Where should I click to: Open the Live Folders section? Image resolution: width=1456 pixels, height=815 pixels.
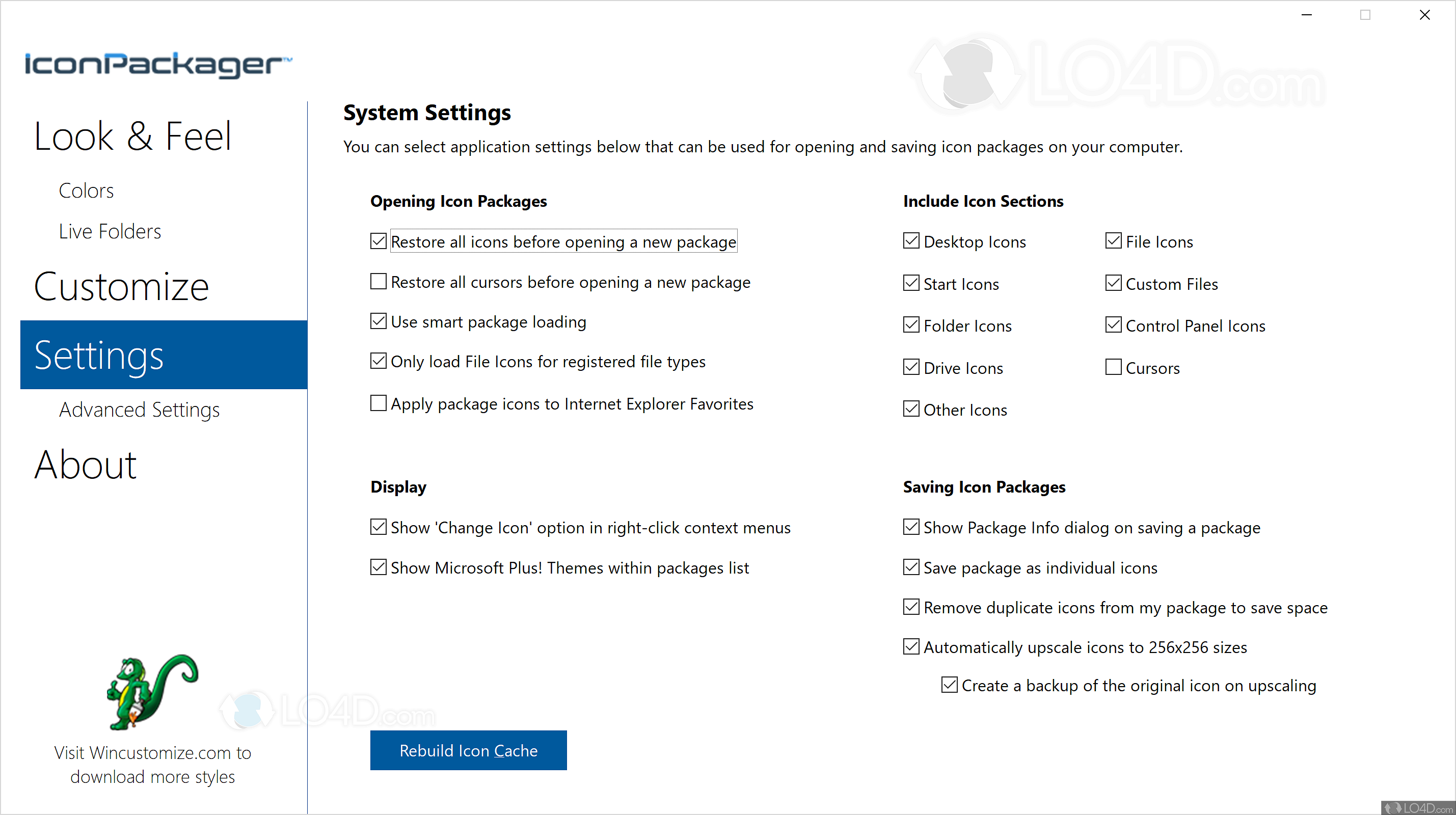click(x=109, y=231)
